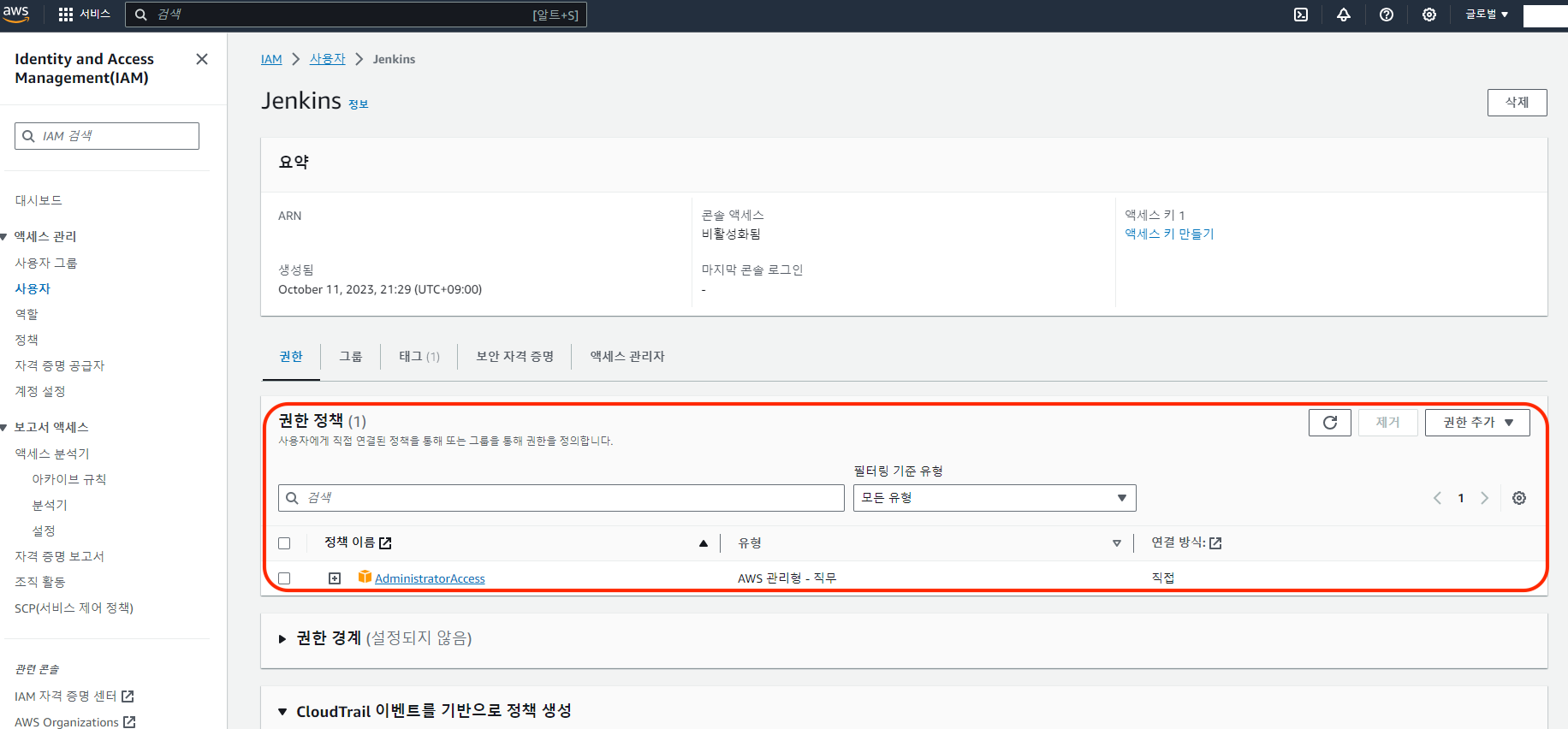The image size is (1568, 729).
Task: Open 분석기 in the sidebar
Action: point(50,506)
